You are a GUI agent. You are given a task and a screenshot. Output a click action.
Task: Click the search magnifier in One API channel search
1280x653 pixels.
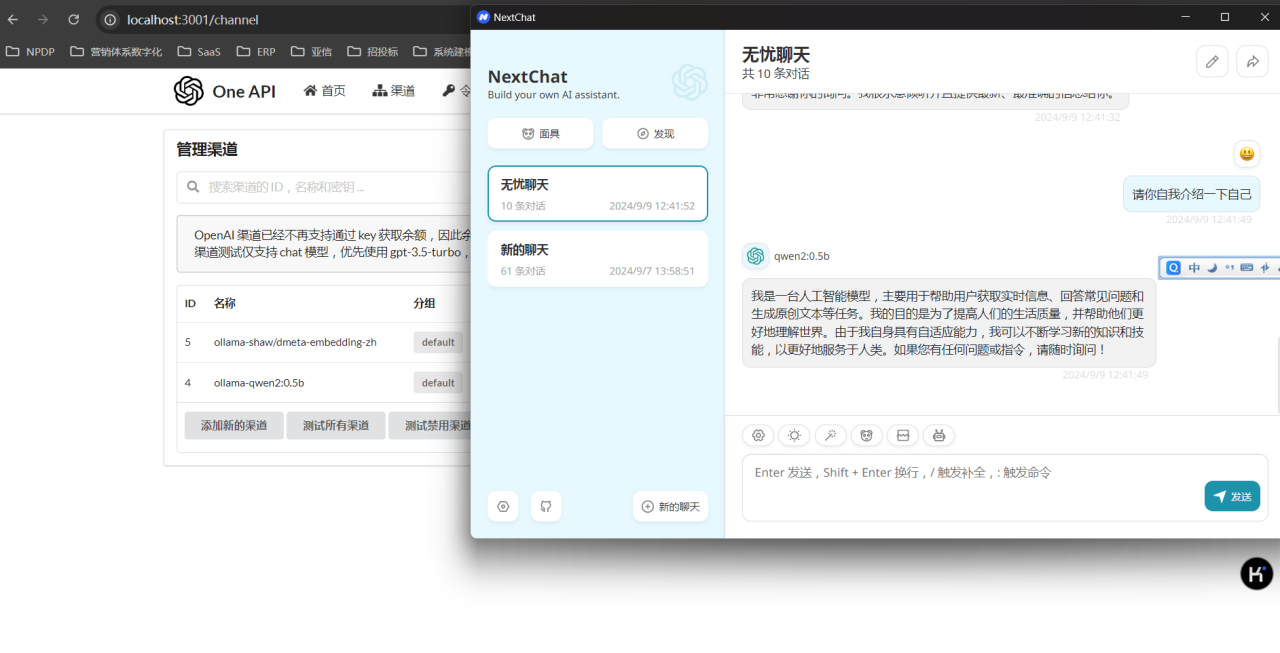tap(192, 187)
